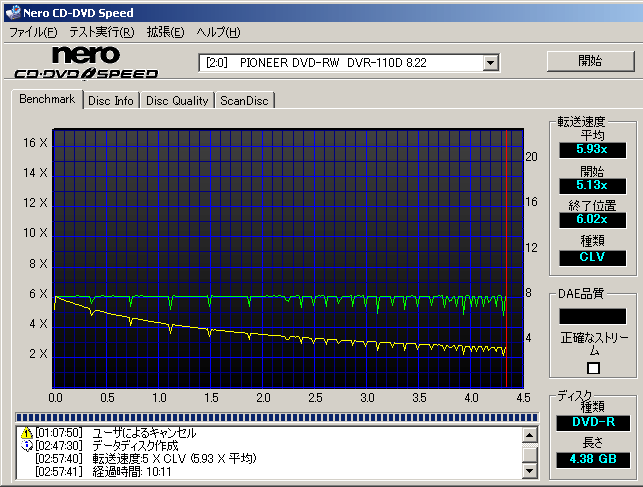Viewport: 643px width, 487px height.
Task: Click the info icon next to 02:47:30
Action: click(x=27, y=446)
